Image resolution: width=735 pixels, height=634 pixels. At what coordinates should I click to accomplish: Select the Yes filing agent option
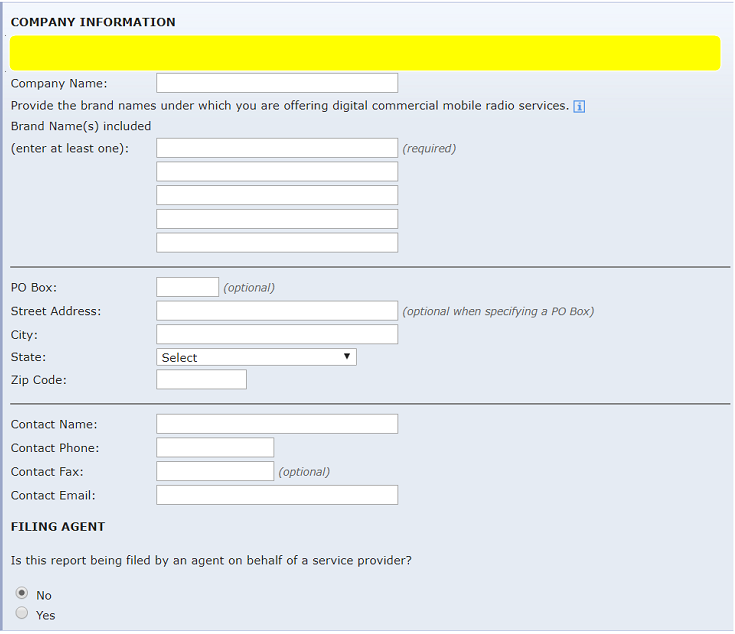point(23,614)
